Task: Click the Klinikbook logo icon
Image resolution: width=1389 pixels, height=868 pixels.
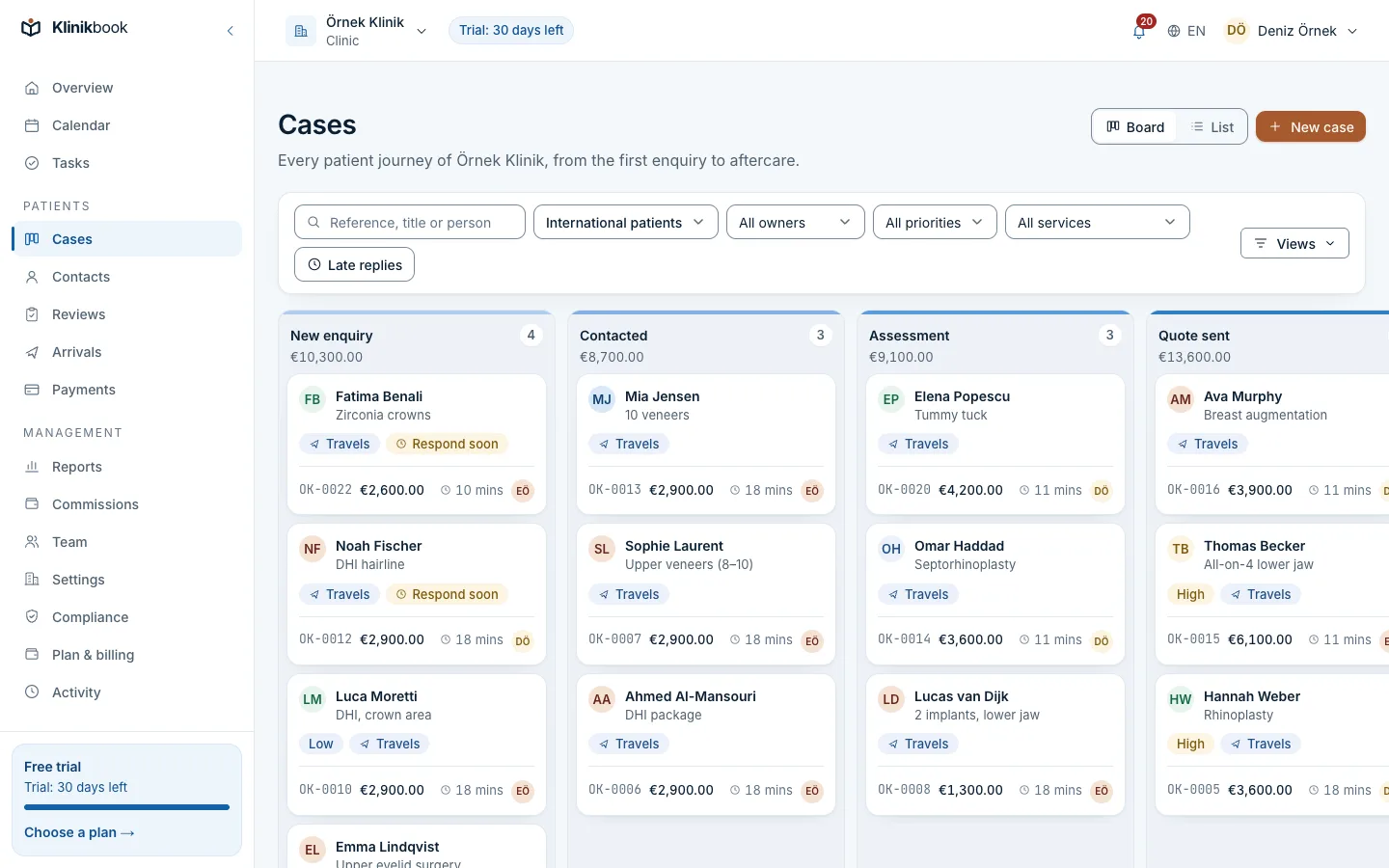Action: (x=31, y=28)
